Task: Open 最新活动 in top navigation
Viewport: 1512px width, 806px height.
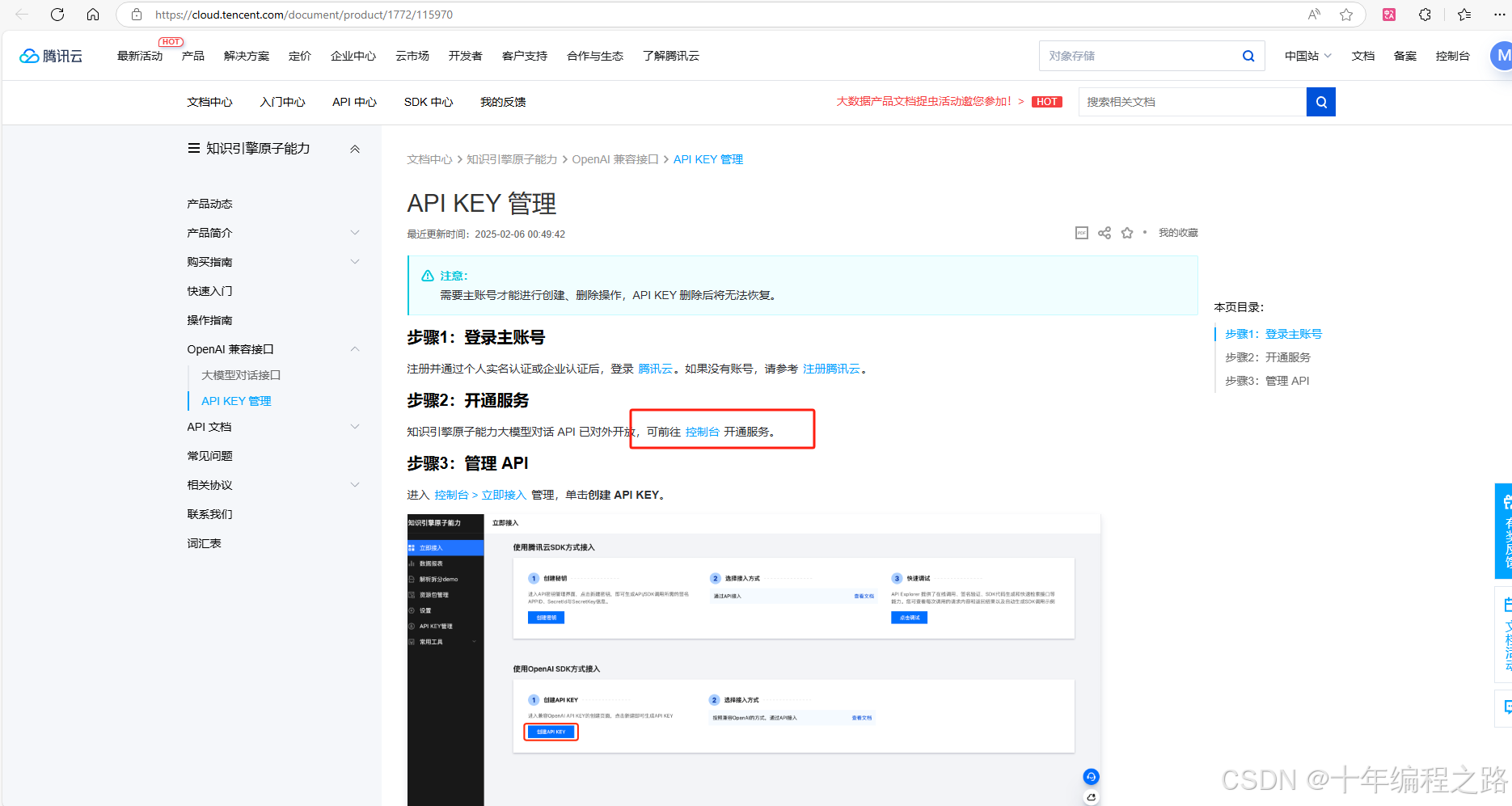Action: tap(140, 56)
